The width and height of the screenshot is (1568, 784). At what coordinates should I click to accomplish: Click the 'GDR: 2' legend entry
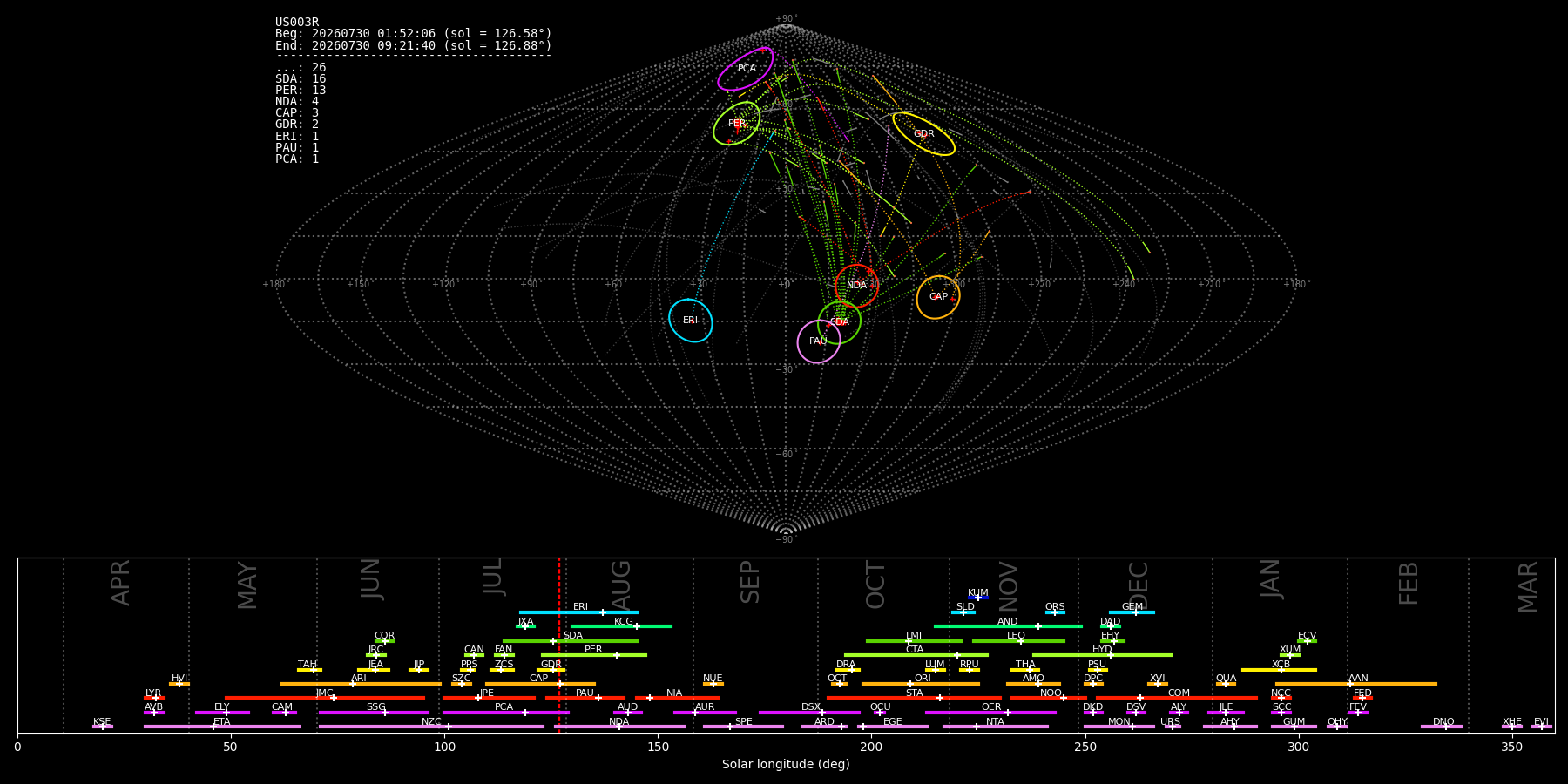click(297, 125)
